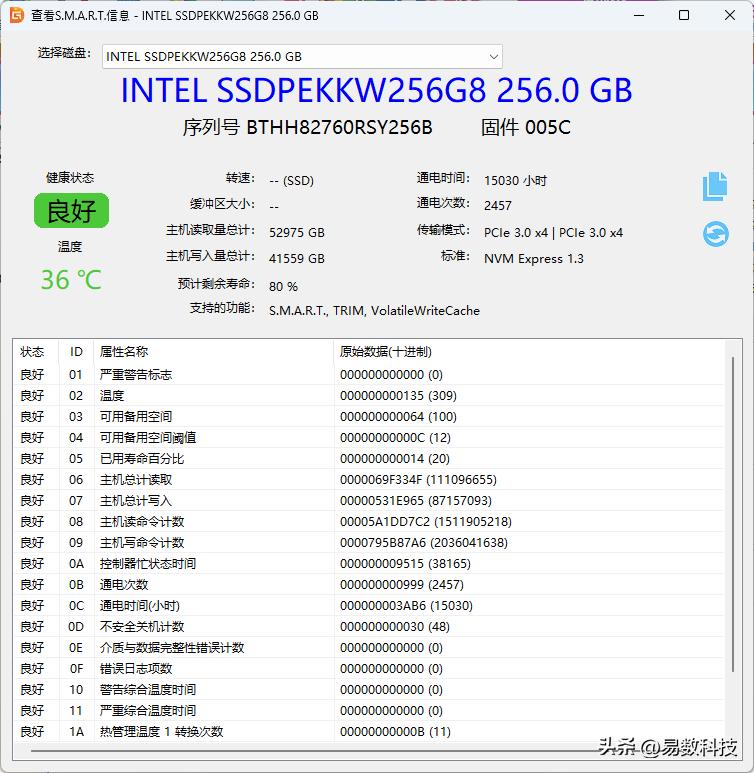This screenshot has height=773, width=754.
Task: Select the 可用备用空间 row 03
Action: [x=369, y=417]
